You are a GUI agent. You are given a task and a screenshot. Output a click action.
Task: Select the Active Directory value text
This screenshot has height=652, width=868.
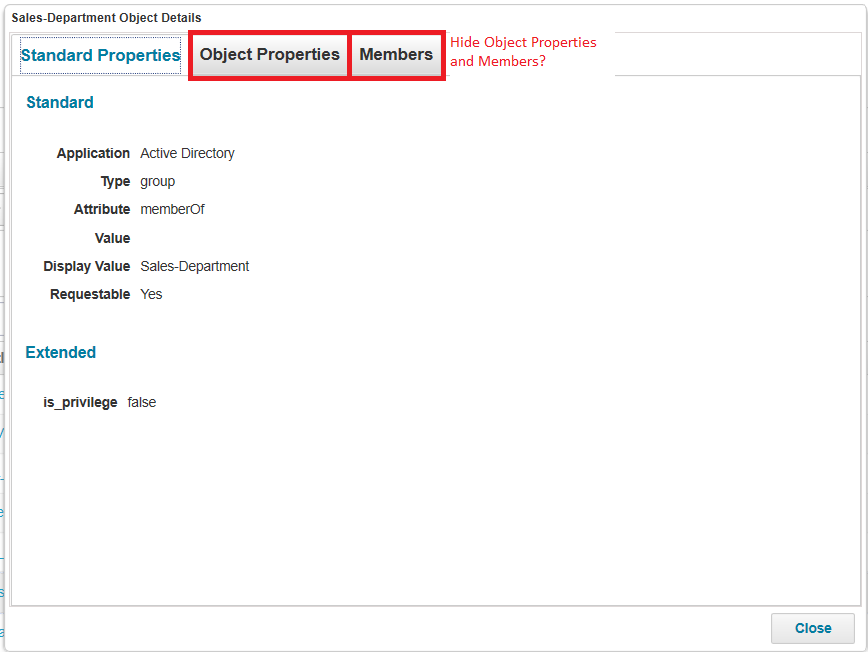coord(187,153)
